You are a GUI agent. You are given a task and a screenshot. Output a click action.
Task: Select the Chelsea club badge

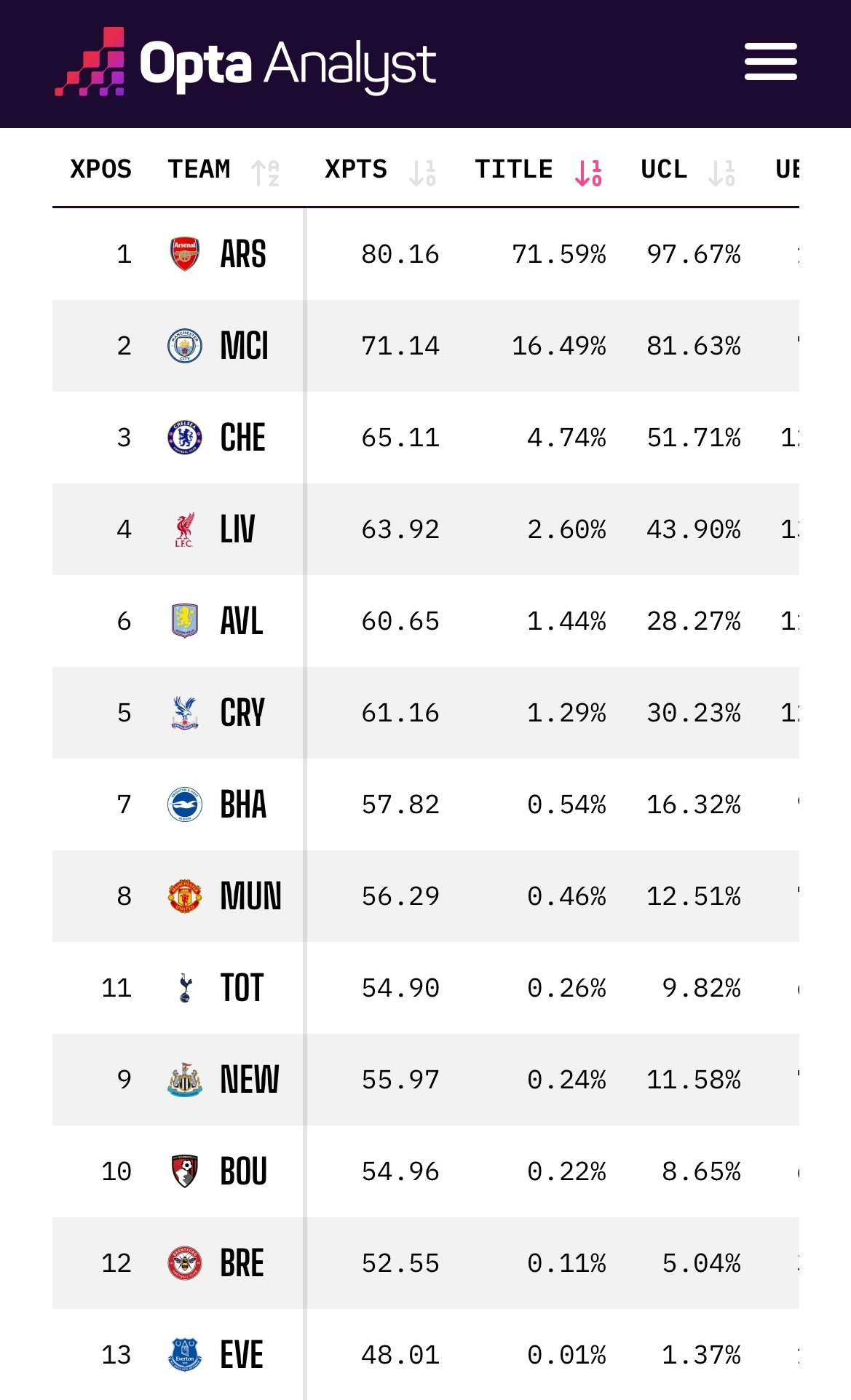[185, 438]
